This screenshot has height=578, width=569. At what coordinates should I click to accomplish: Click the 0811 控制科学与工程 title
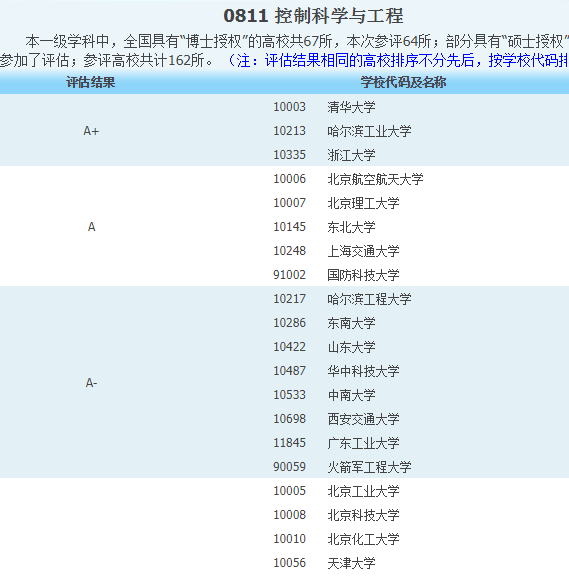coord(313,16)
